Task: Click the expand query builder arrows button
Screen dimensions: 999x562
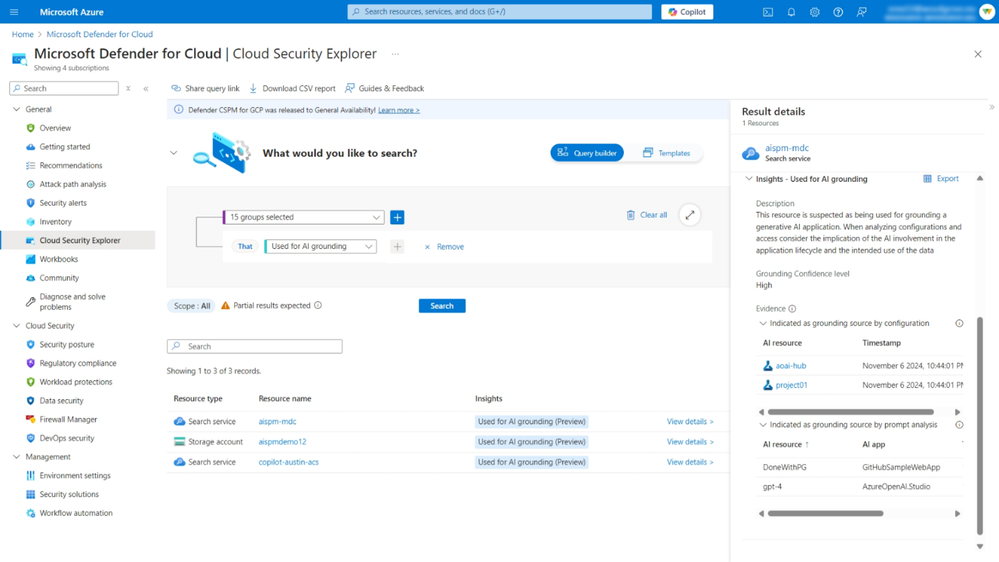Action: click(689, 215)
